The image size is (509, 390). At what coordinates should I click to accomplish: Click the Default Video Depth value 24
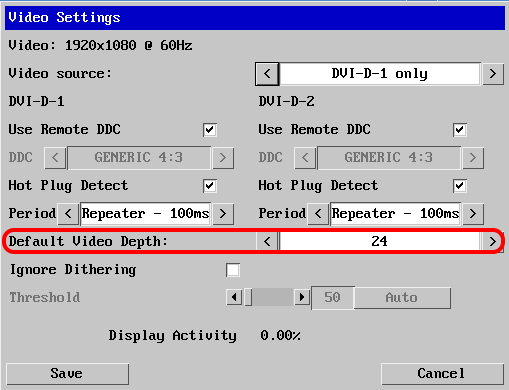380,241
